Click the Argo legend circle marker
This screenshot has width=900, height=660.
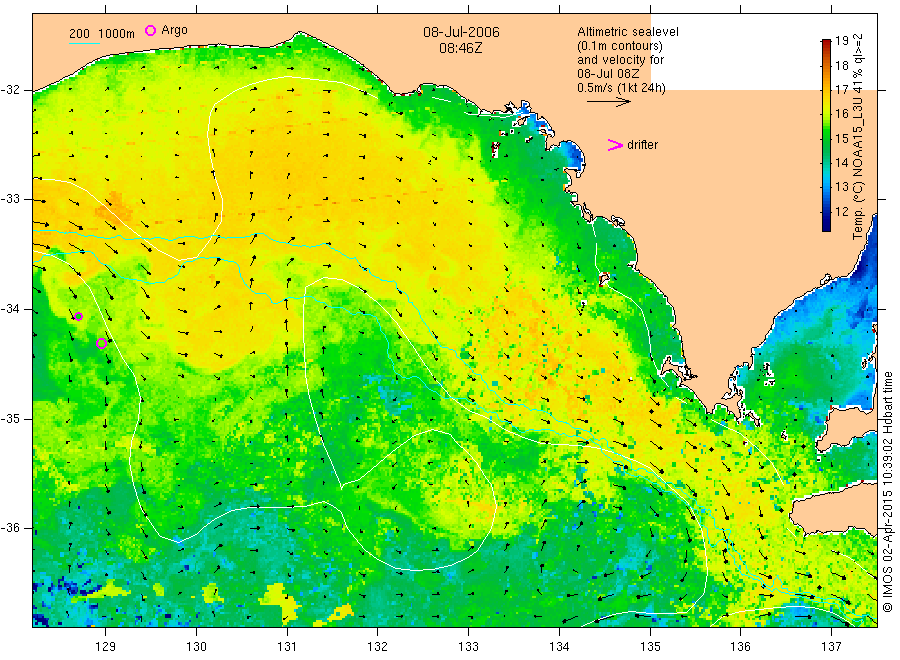point(150,30)
